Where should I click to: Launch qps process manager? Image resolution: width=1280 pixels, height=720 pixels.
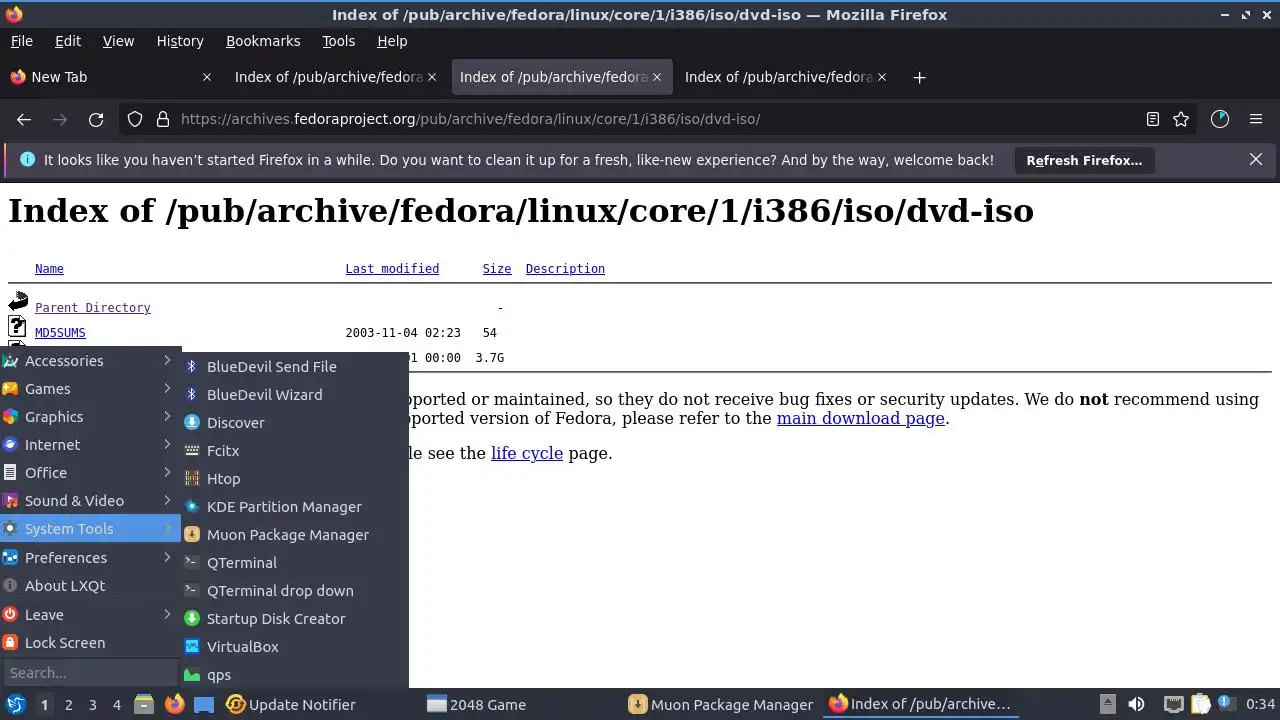pos(295,675)
